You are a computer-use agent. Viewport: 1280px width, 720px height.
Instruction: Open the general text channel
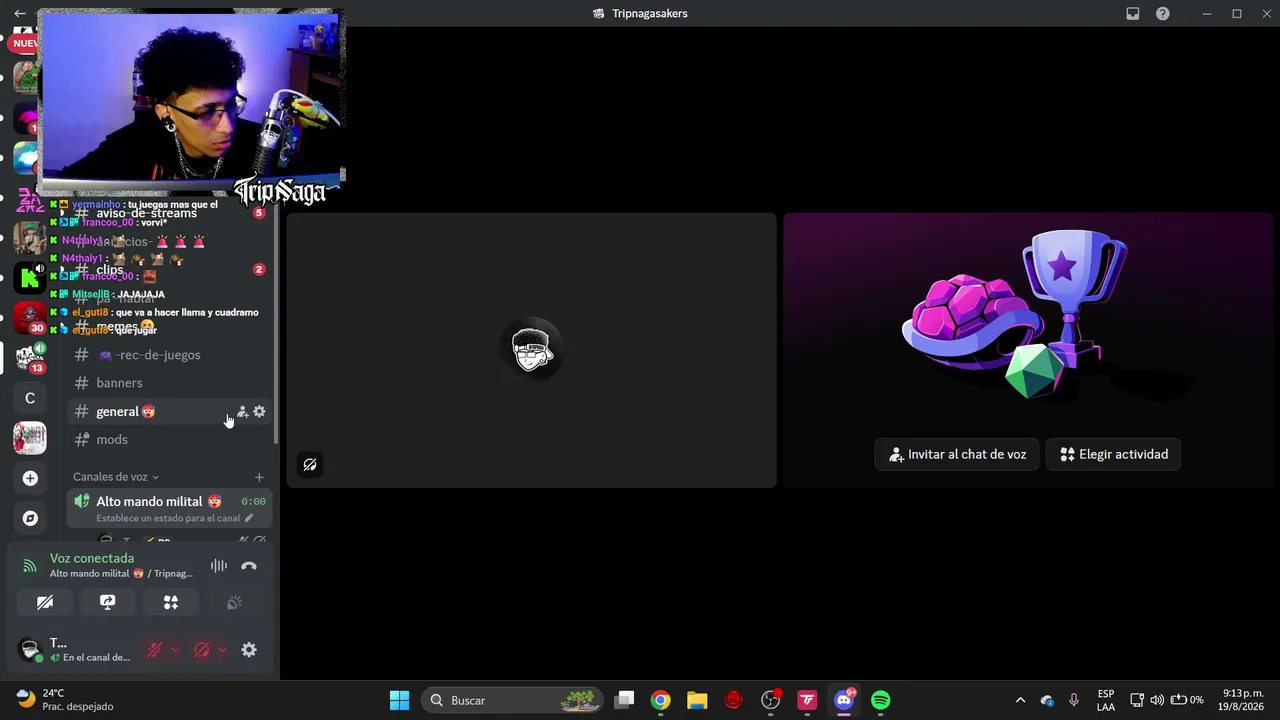[170, 411]
